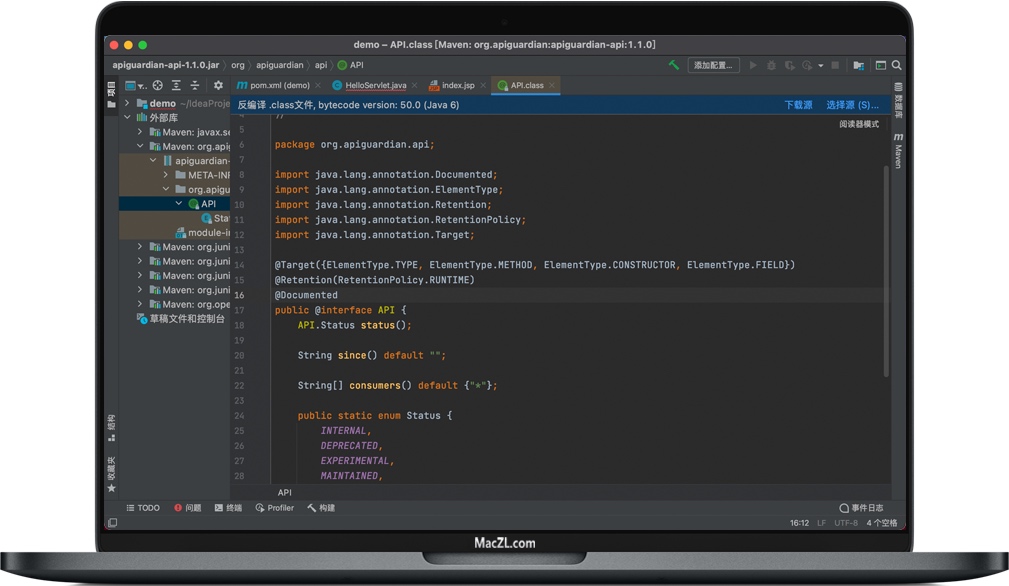Click the 添加配置 add configuration button
Screen dimensions: 1009x586
point(713,65)
